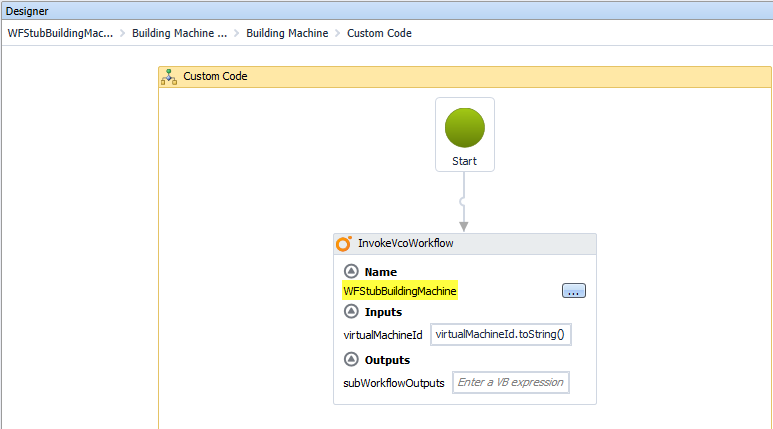Open the workflow browse ellipsis button
773x429 pixels.
[573, 291]
